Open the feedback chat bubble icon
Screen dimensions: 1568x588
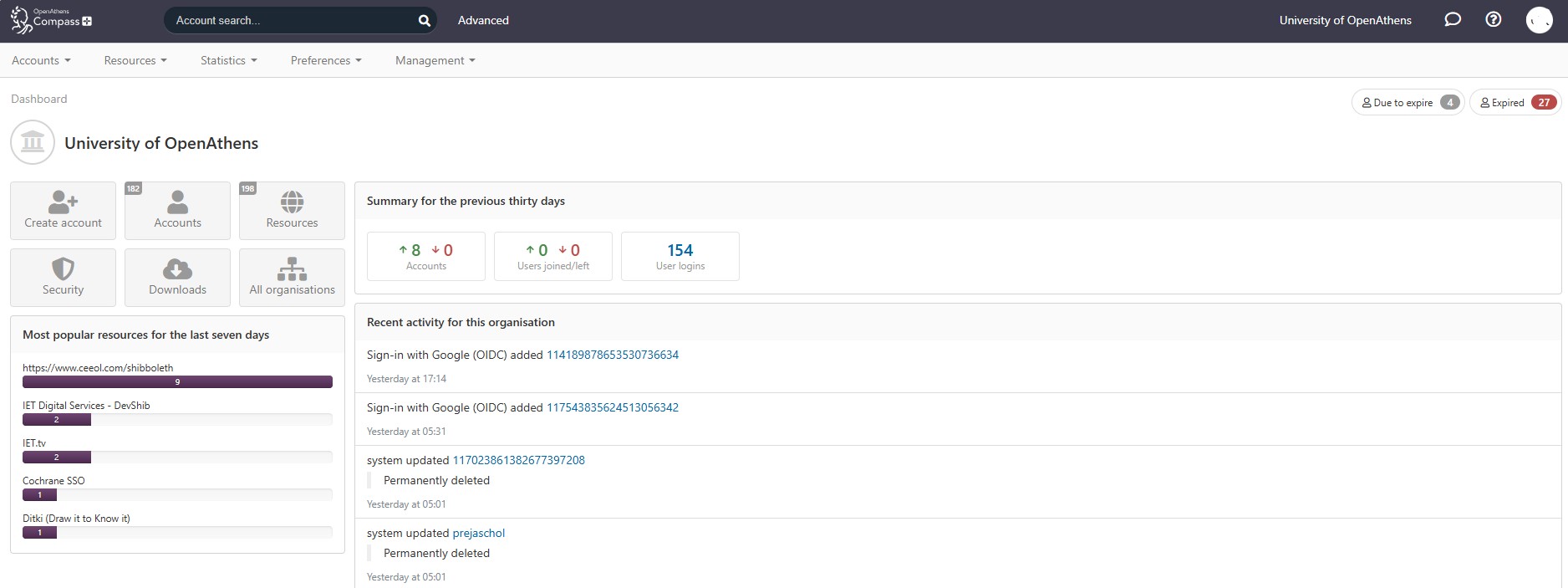tap(1453, 20)
